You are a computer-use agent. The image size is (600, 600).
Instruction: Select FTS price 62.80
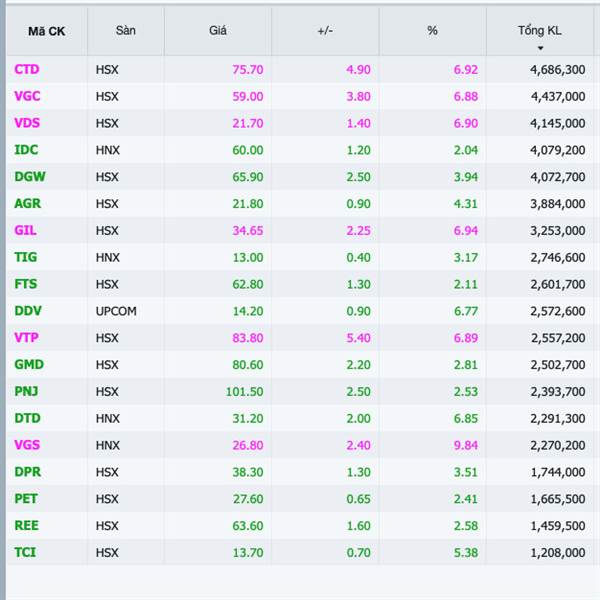(x=248, y=284)
